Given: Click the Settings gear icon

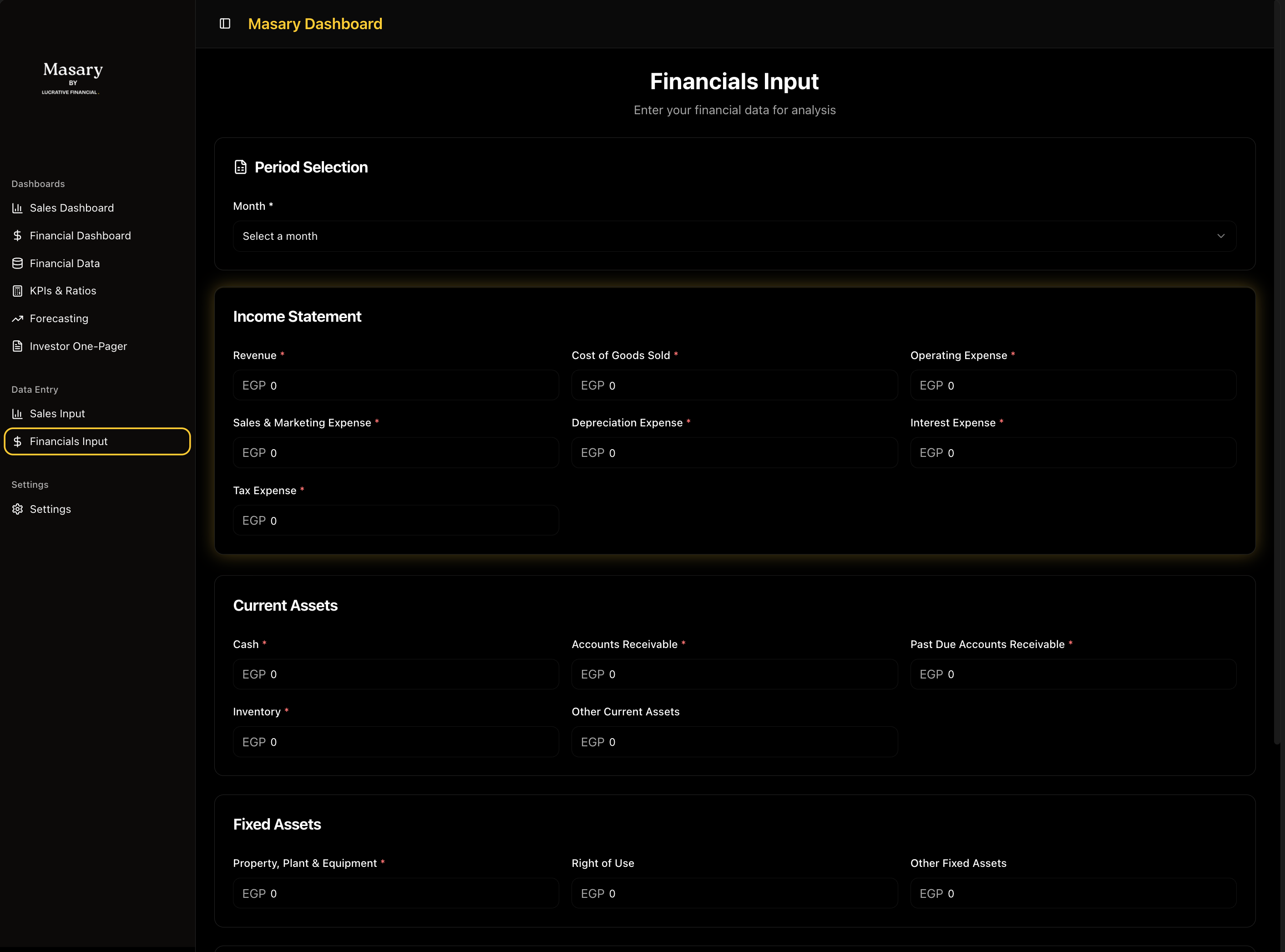Looking at the screenshot, I should click(17, 509).
